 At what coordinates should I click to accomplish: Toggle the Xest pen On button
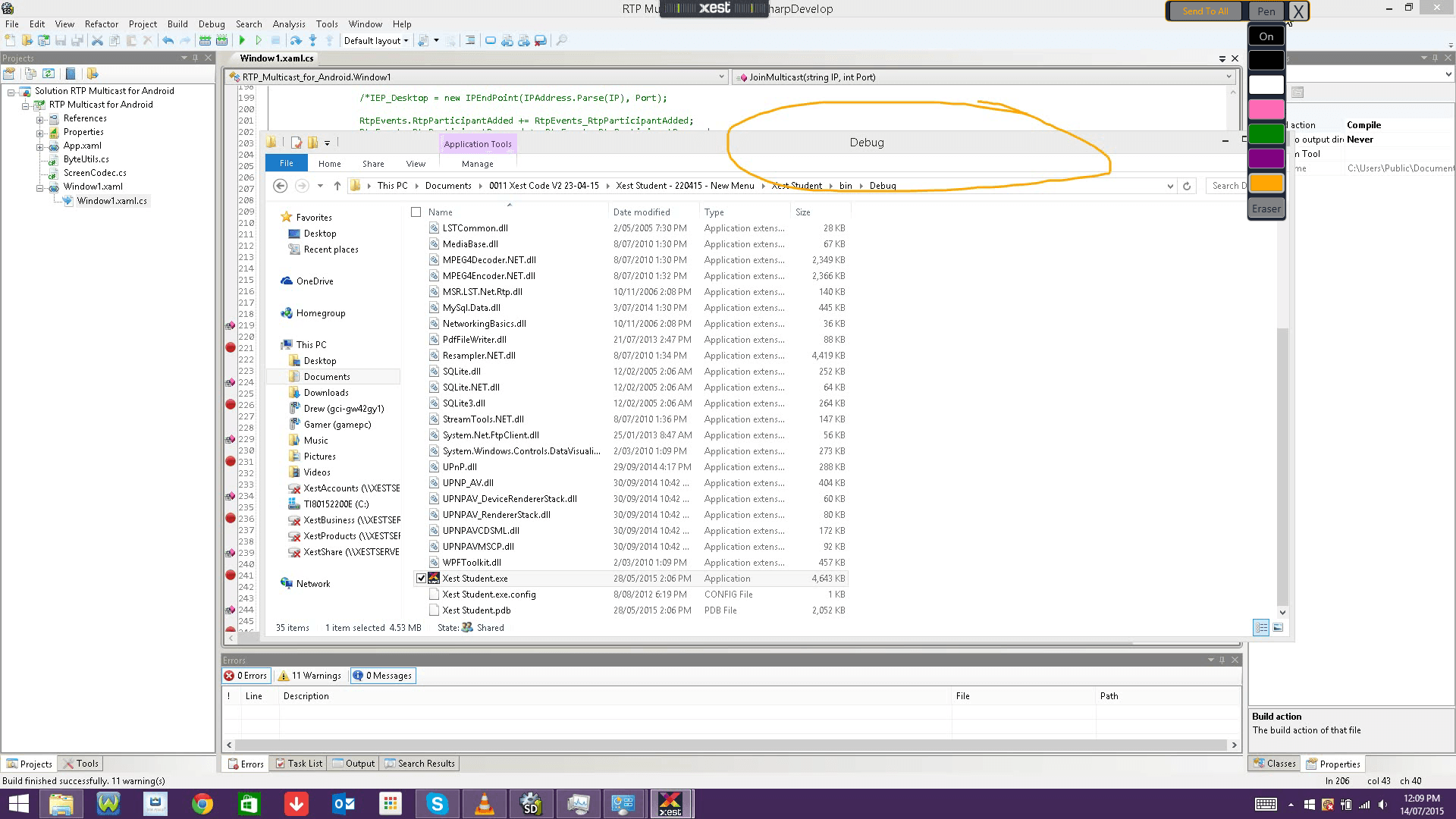1266,36
